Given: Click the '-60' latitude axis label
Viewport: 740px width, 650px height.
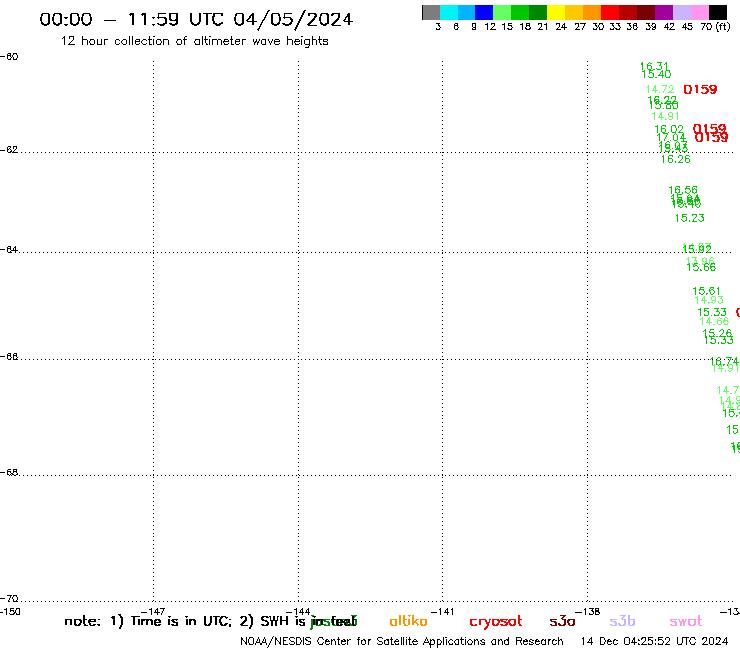Looking at the screenshot, I should pos(9,57).
